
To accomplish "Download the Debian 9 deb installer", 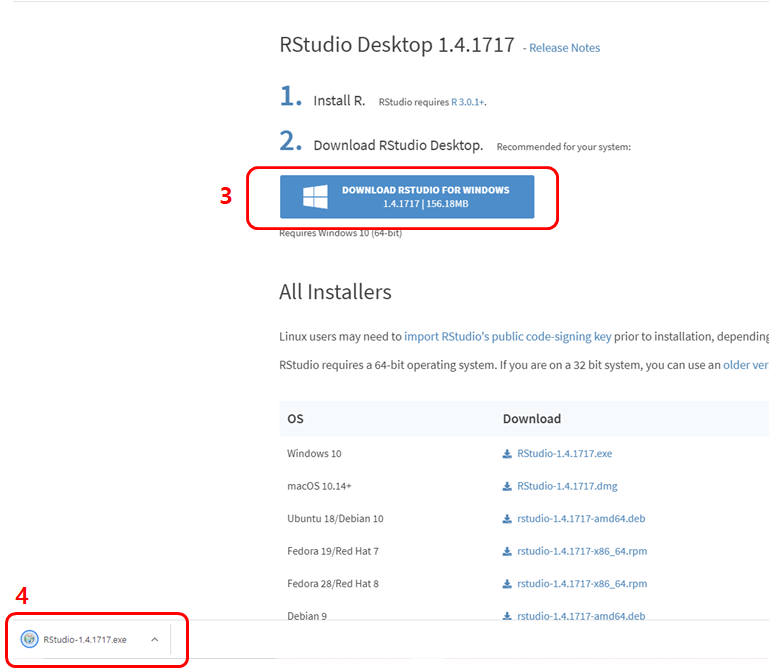I will click(x=581, y=615).
